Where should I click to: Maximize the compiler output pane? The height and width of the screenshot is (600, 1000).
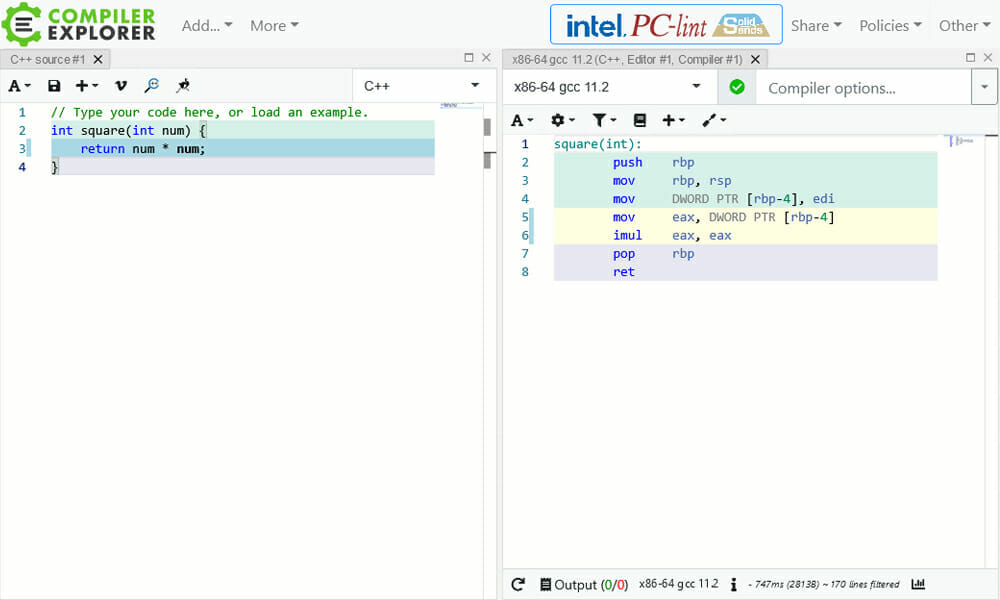point(970,59)
